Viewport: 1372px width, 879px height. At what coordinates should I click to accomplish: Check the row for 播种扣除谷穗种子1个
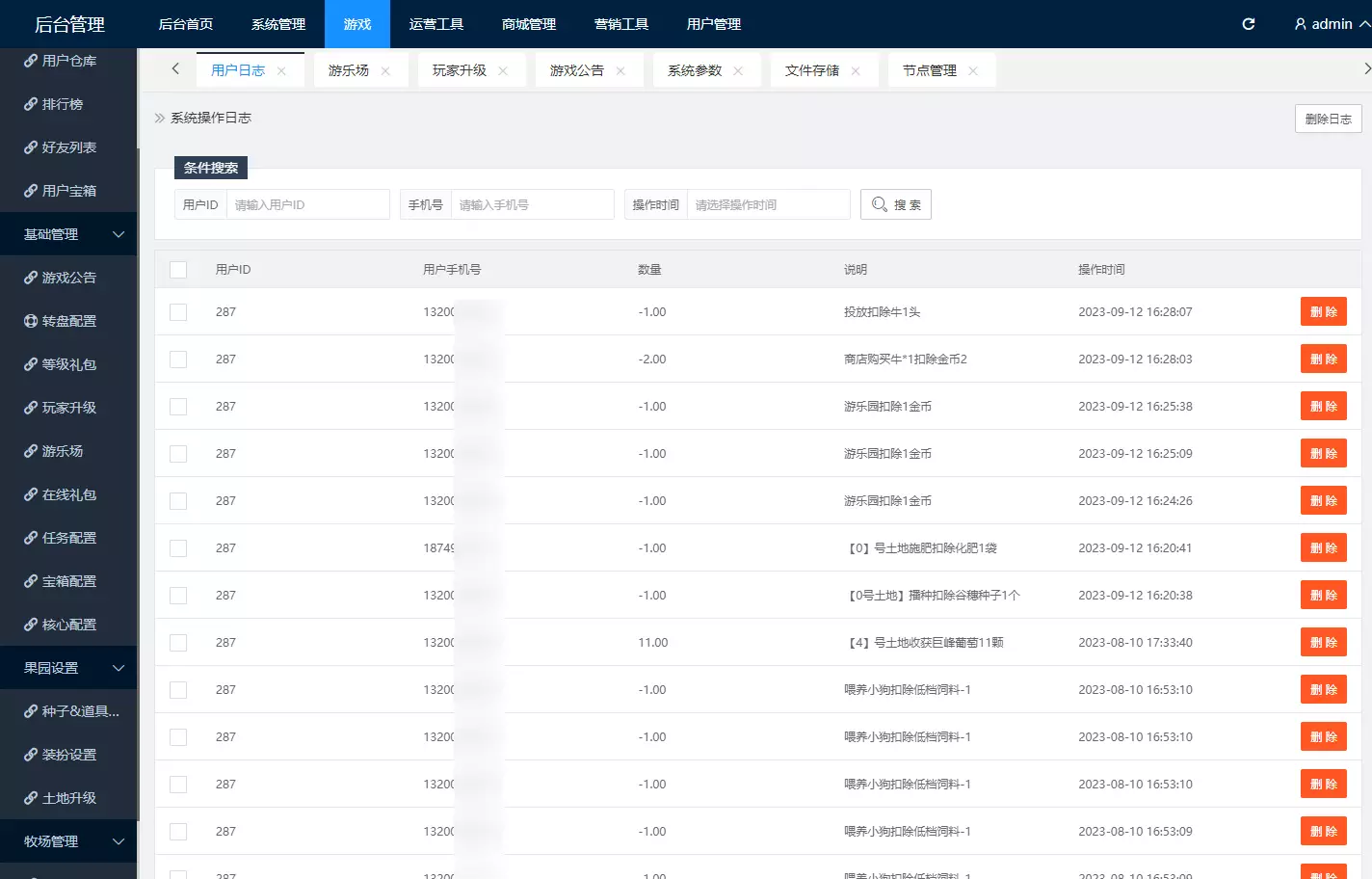tap(178, 596)
